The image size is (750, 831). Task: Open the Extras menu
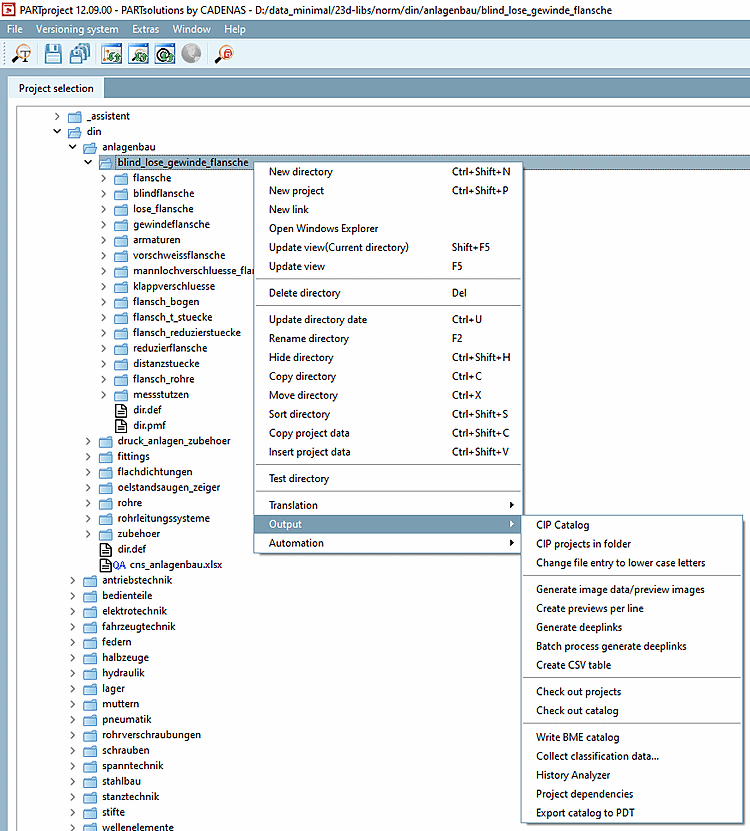click(x=145, y=29)
